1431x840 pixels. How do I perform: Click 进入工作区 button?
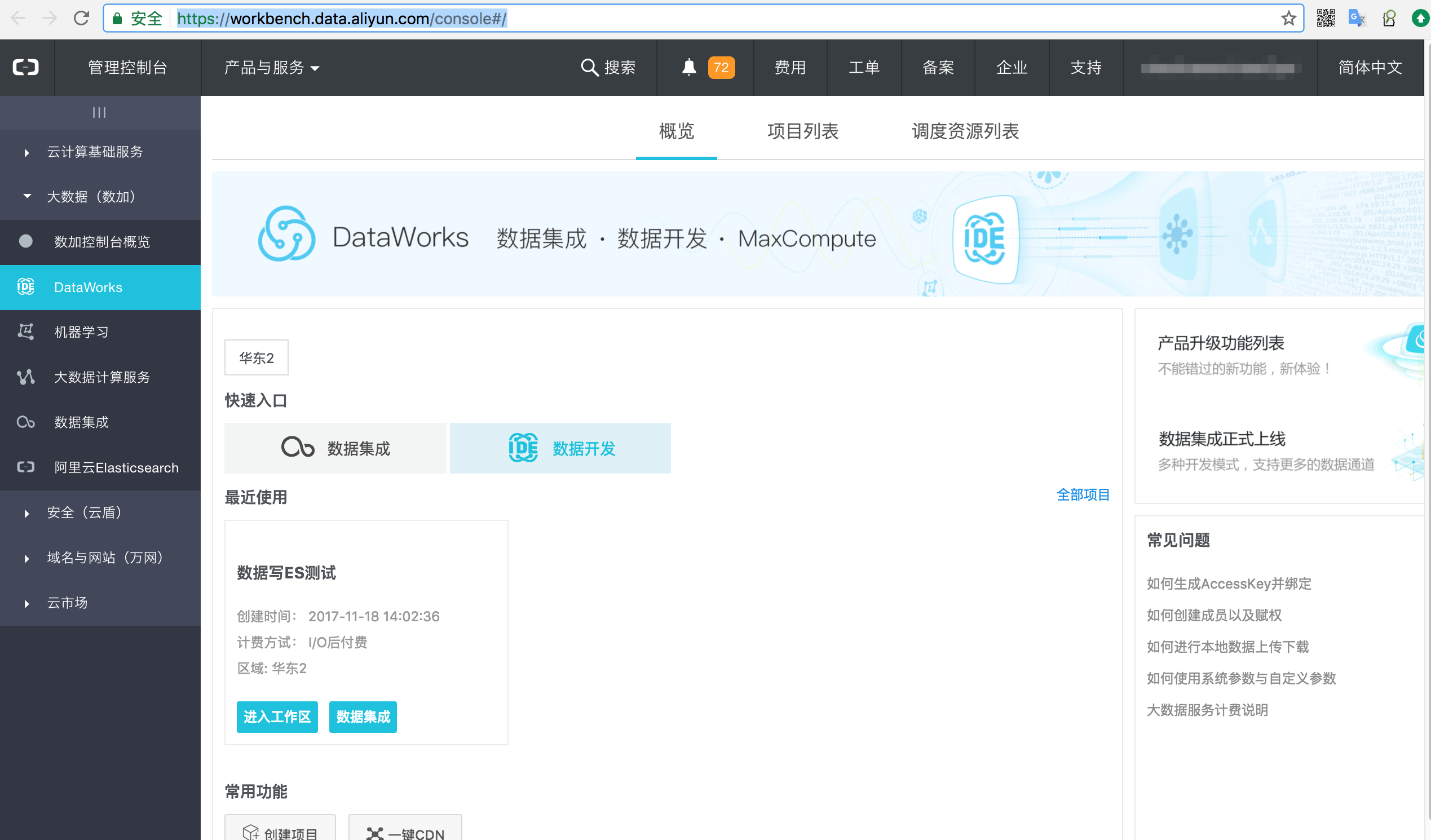click(277, 717)
